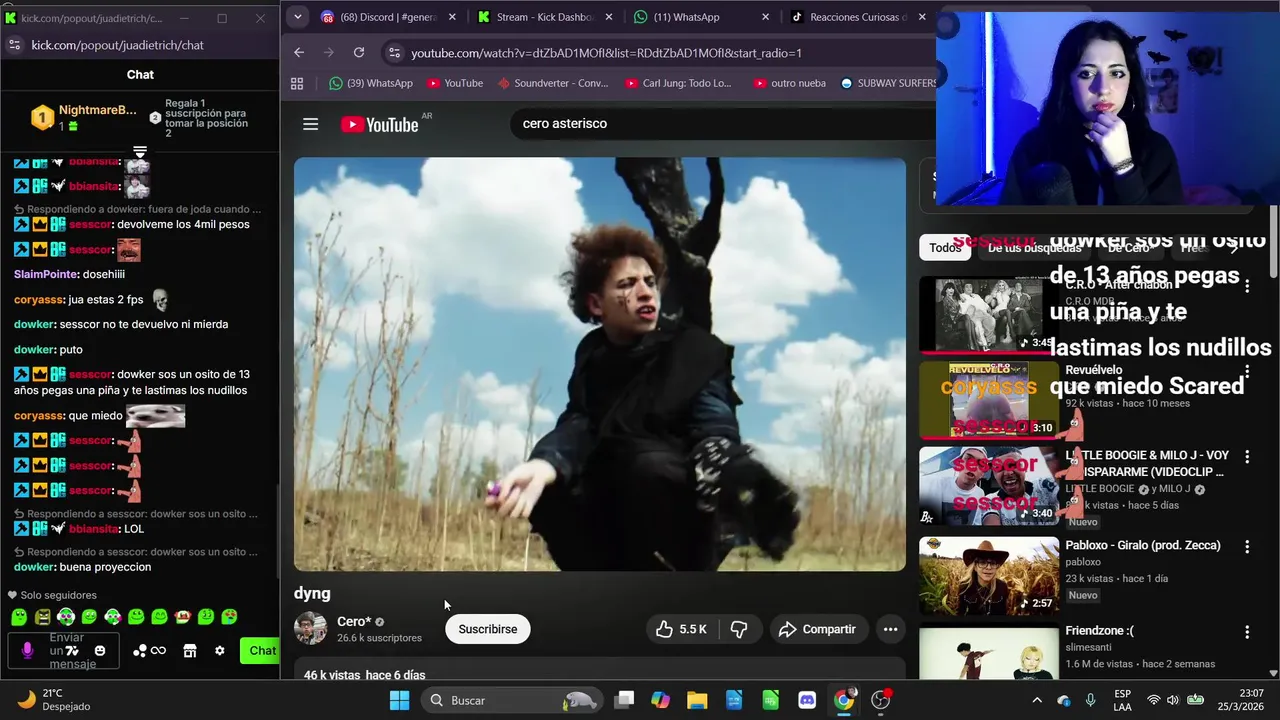This screenshot has height=720, width=1280.
Task: Open the Carl Jung bookmark
Action: click(678, 83)
